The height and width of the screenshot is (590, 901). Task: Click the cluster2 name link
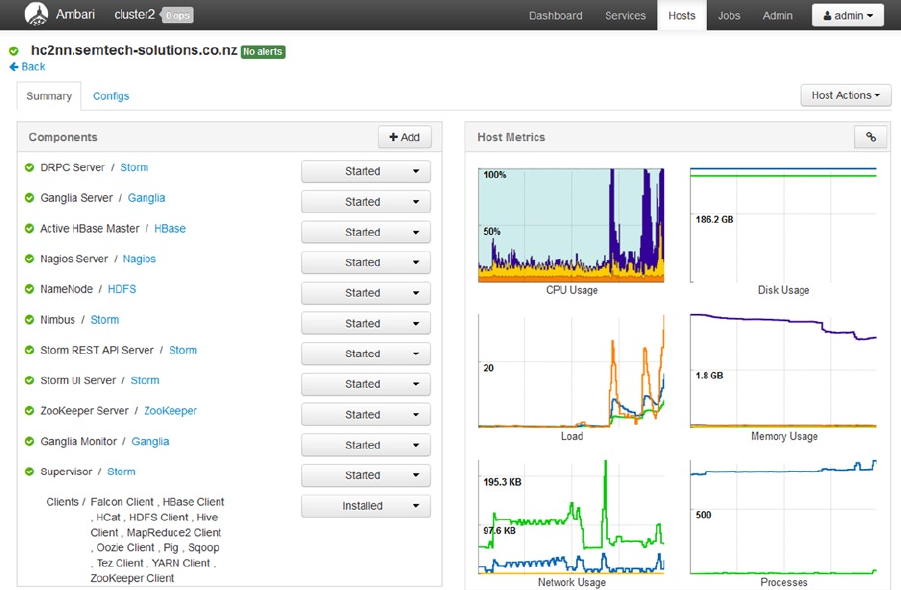134,14
